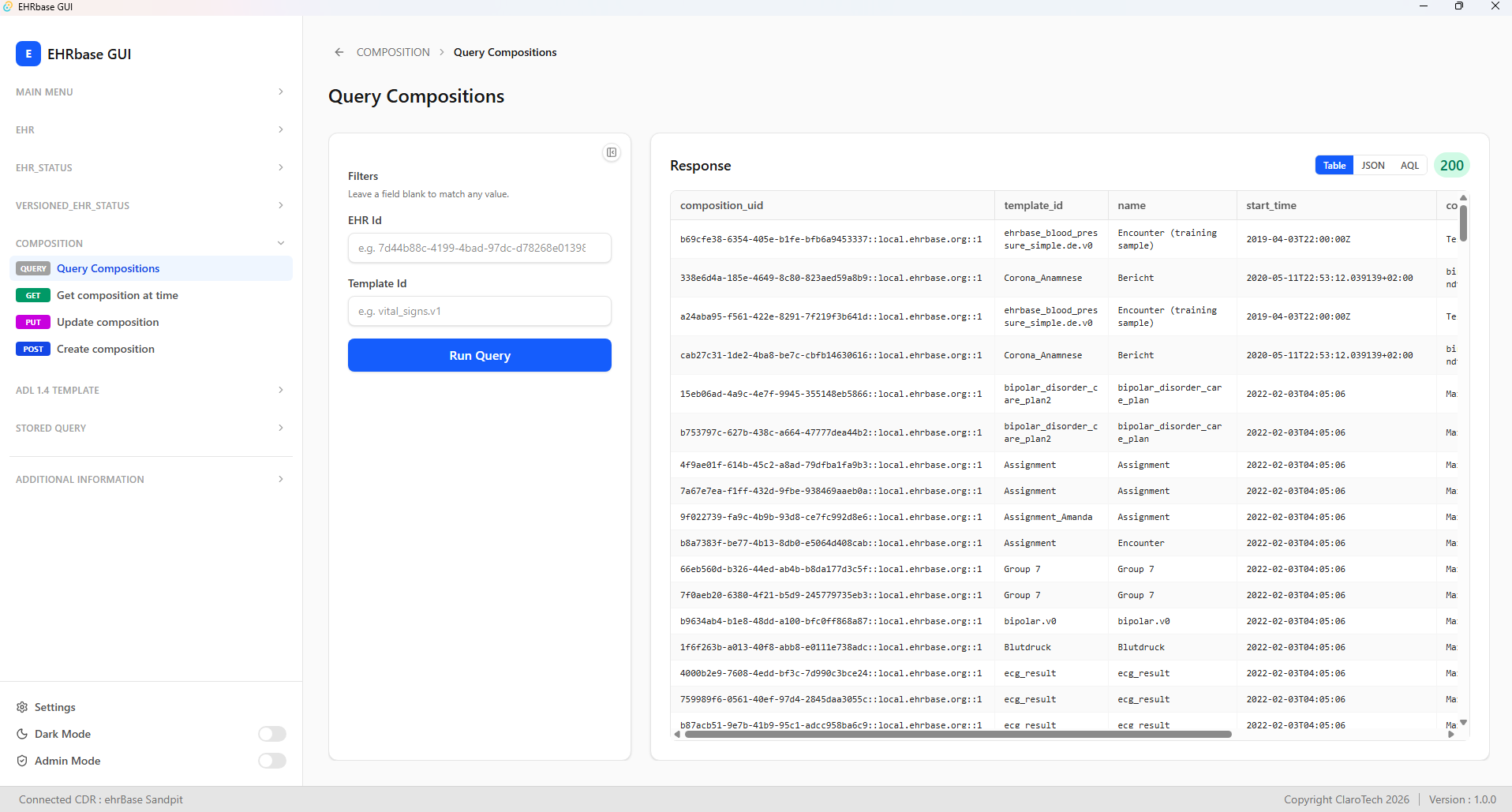The height and width of the screenshot is (812, 1512).
Task: Click the Run Query button
Action: [480, 355]
